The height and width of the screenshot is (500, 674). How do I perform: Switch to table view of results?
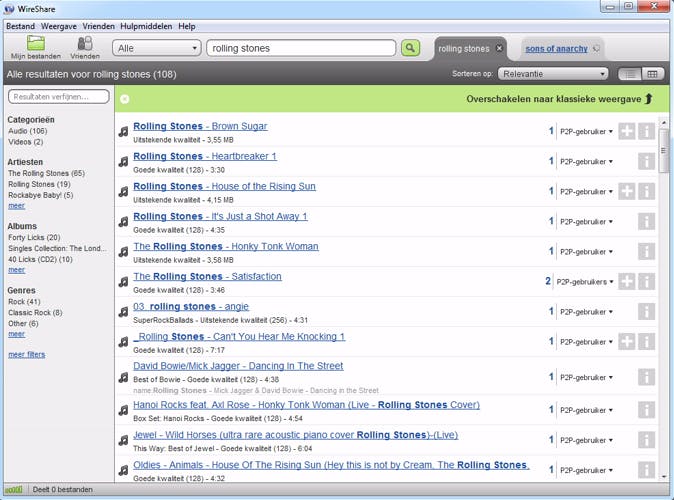point(653,74)
